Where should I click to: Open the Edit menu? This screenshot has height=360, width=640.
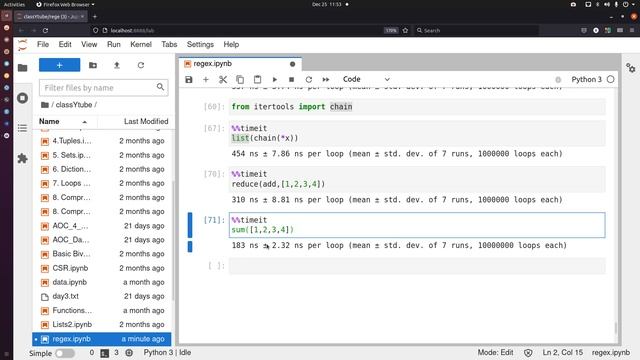tap(65, 44)
